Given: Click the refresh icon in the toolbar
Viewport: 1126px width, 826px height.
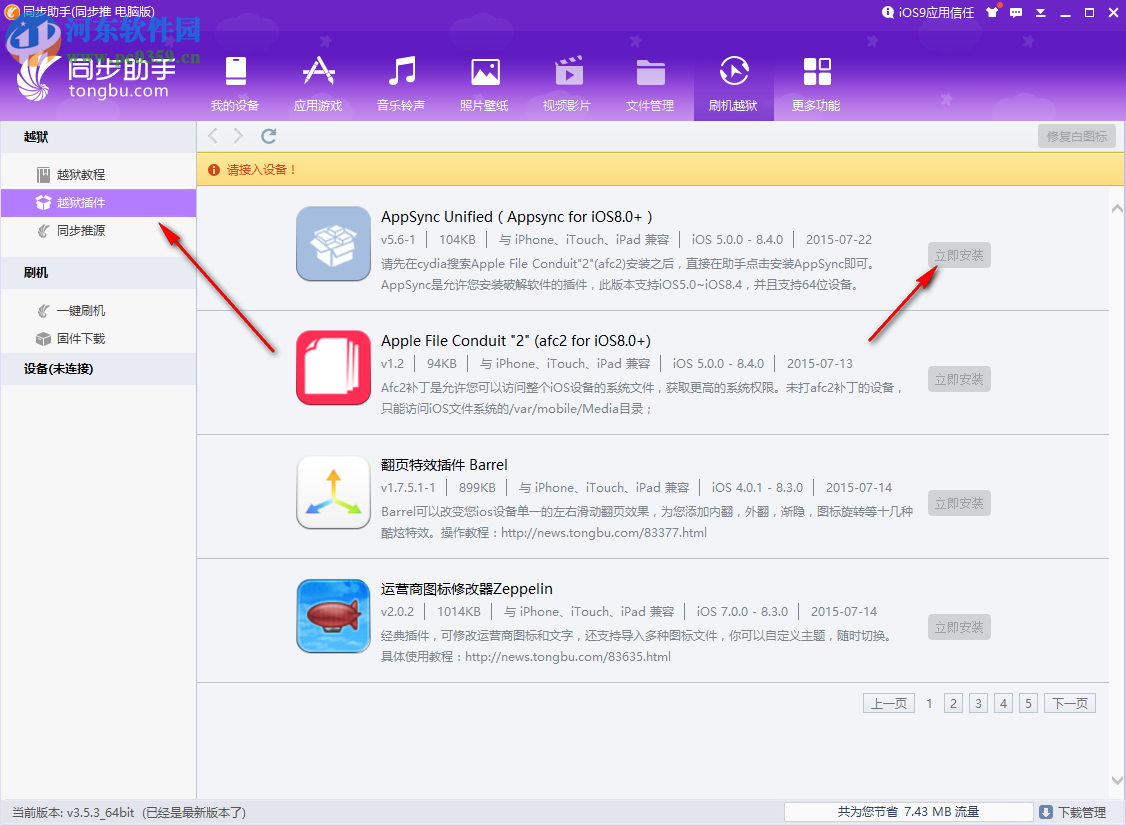Looking at the screenshot, I should point(267,135).
